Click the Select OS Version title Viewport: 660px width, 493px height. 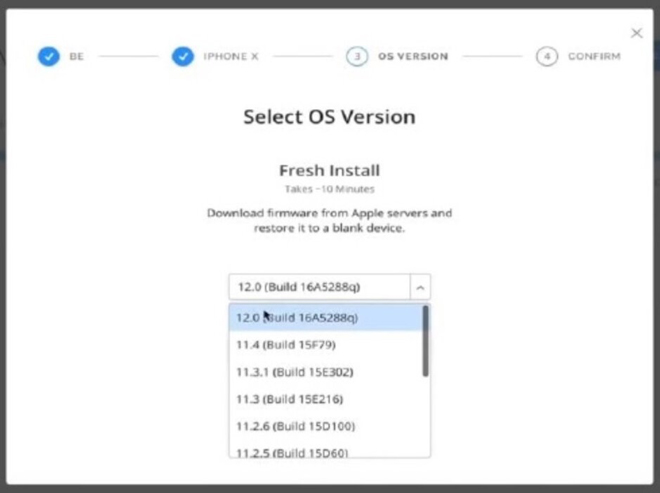click(329, 117)
